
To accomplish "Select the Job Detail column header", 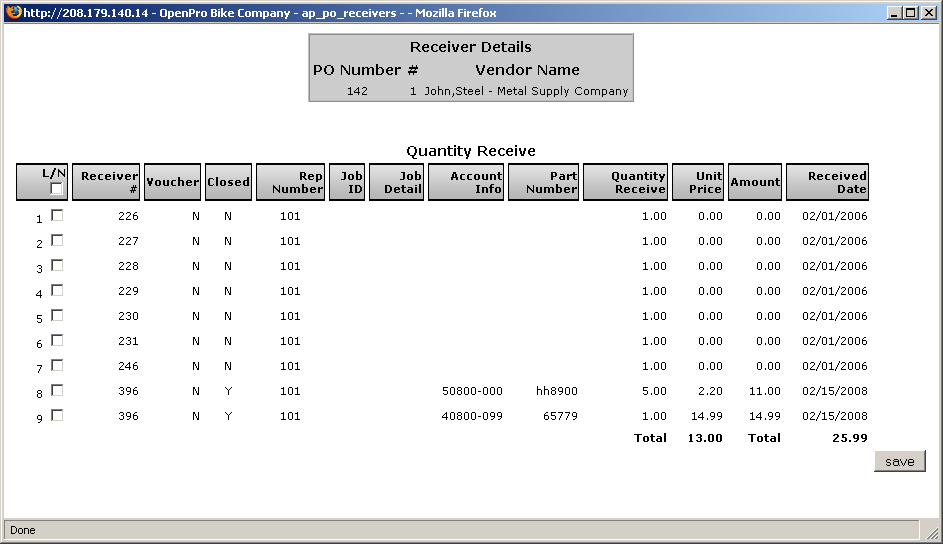I will pos(397,182).
